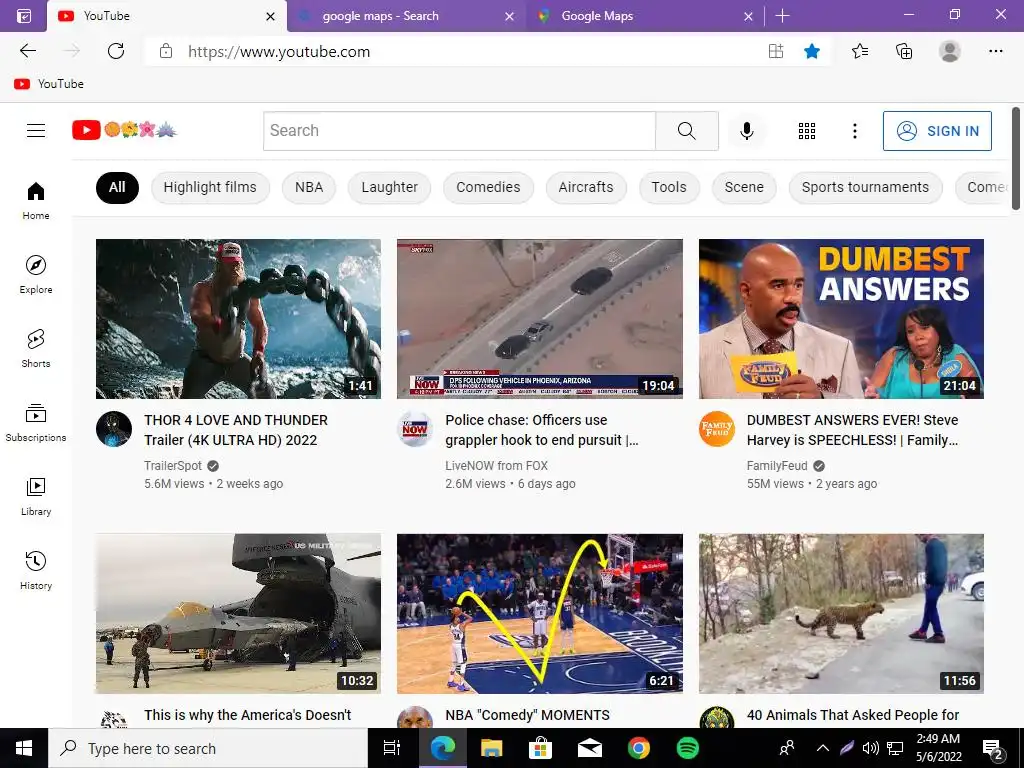Go to FamilyFeud channel name
Screen dimensions: 1024x768
click(776, 466)
